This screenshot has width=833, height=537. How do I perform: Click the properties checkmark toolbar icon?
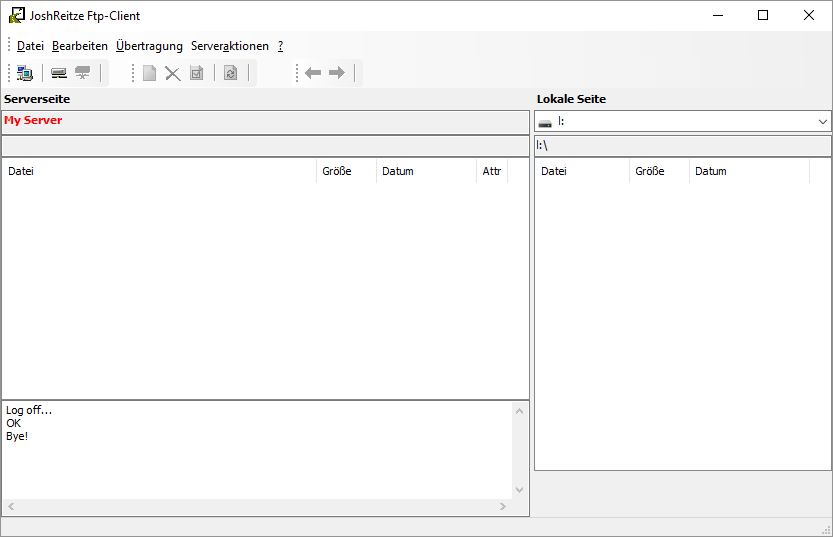point(197,73)
